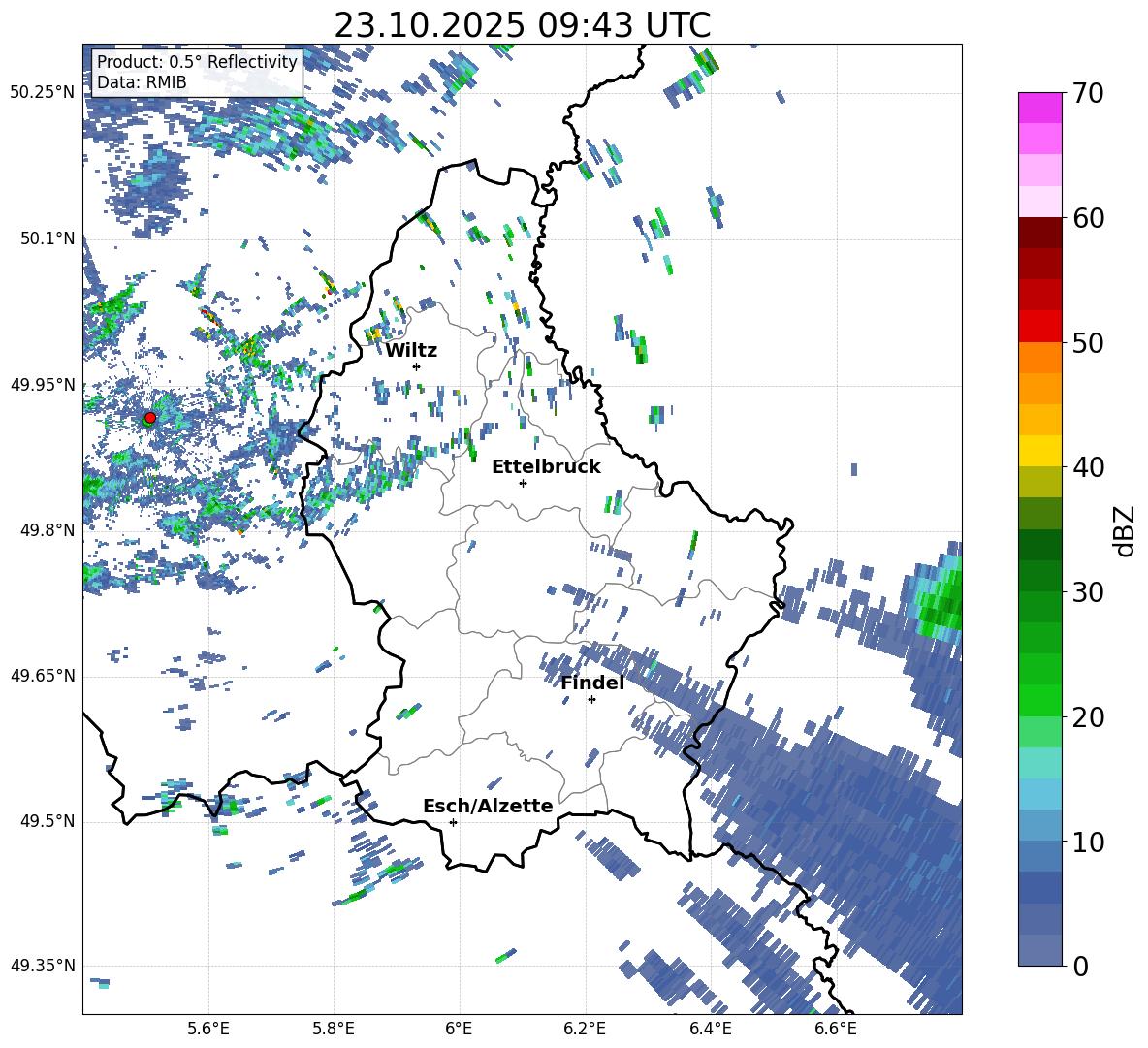The height and width of the screenshot is (1048, 1148).
Task: Click the bright red colorbar segment near 50
Action: click(1039, 327)
